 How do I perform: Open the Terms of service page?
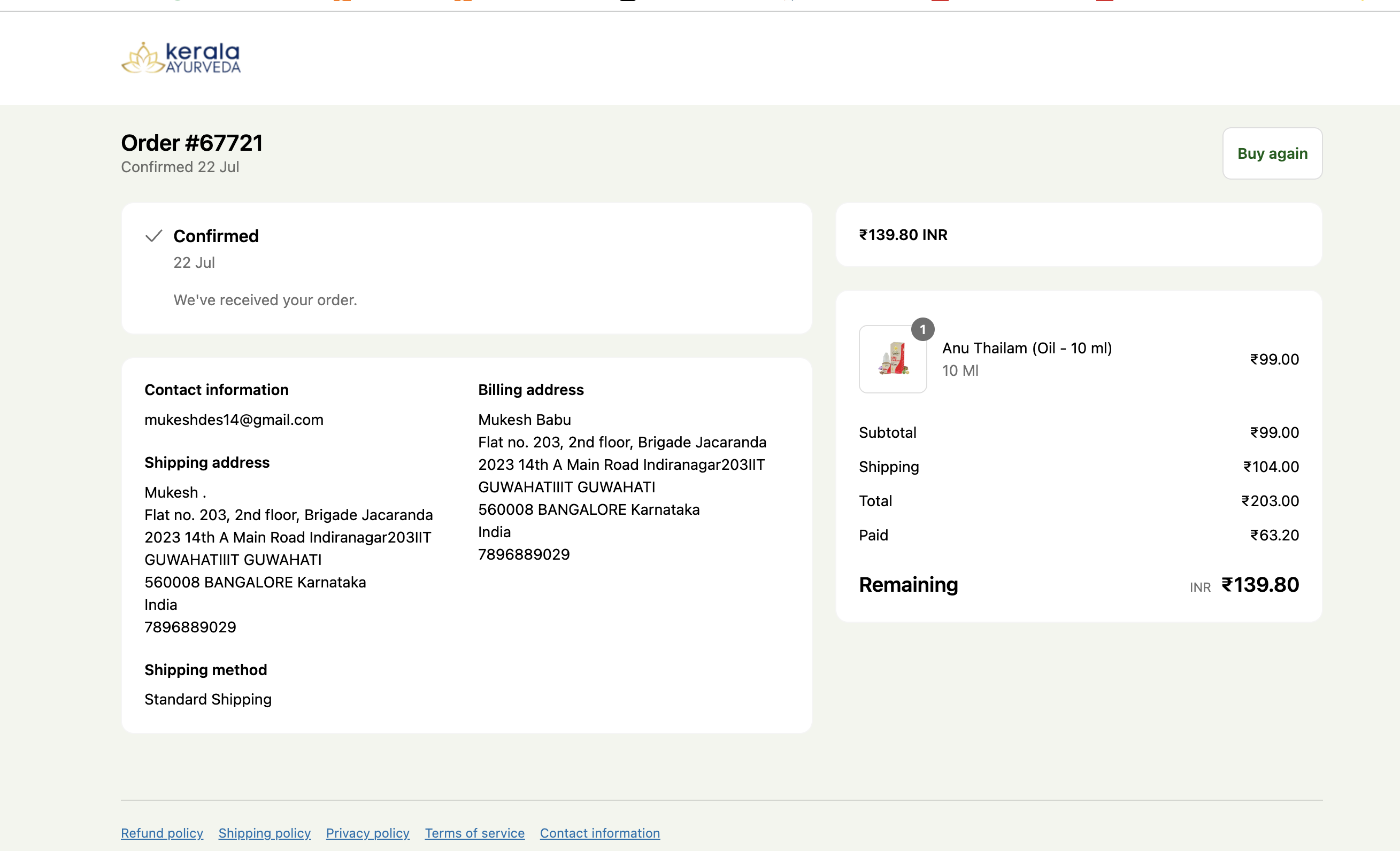coord(474,833)
